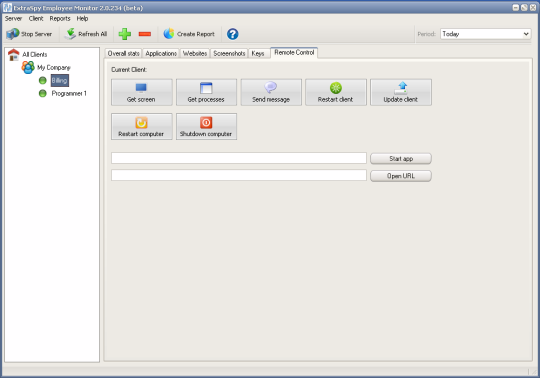Click the Restart client button
The height and width of the screenshot is (378, 540).
point(336,92)
